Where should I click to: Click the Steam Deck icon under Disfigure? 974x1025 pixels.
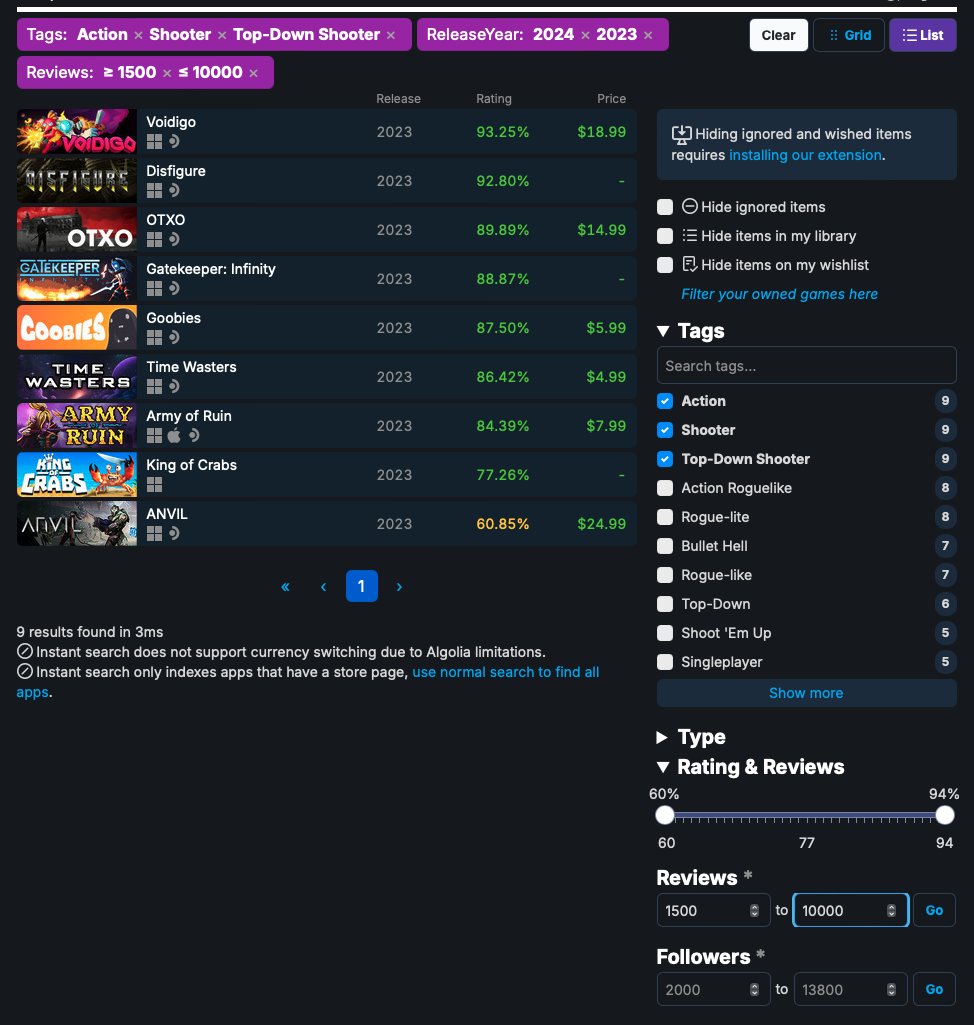(174, 190)
